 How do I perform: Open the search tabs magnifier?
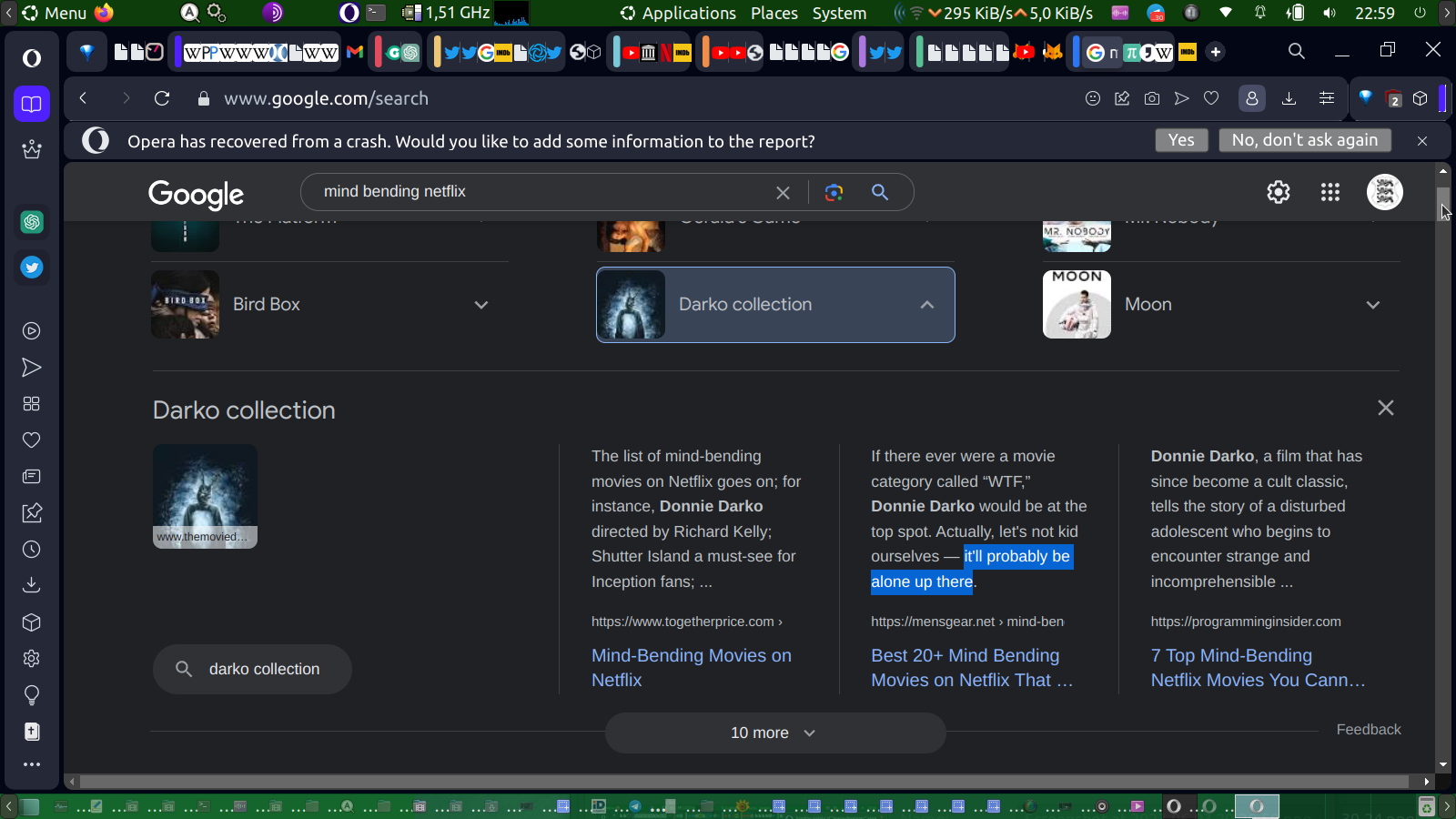pyautogui.click(x=1297, y=51)
